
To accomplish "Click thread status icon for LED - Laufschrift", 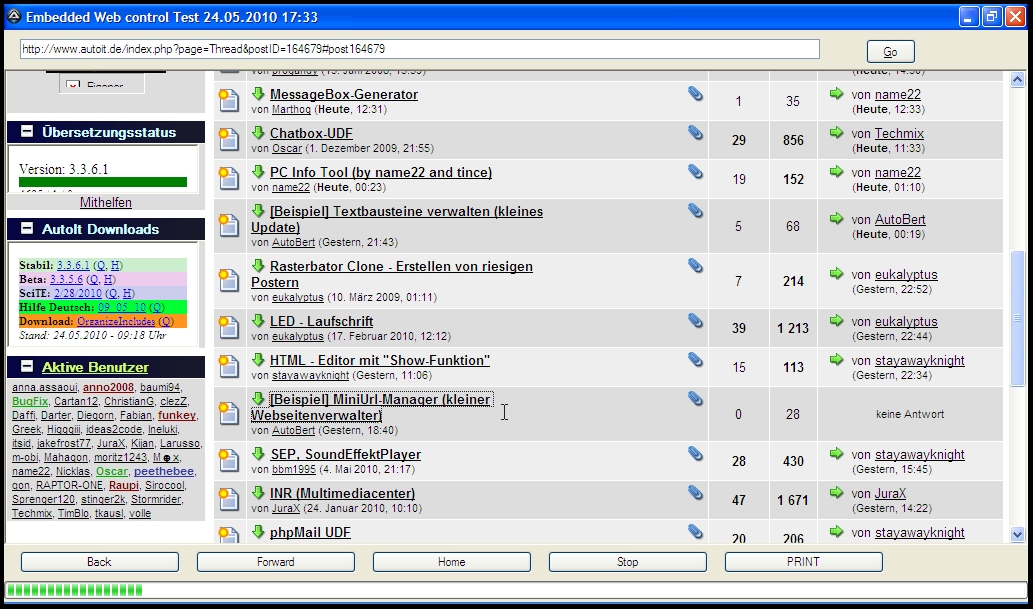I will tap(229, 327).
